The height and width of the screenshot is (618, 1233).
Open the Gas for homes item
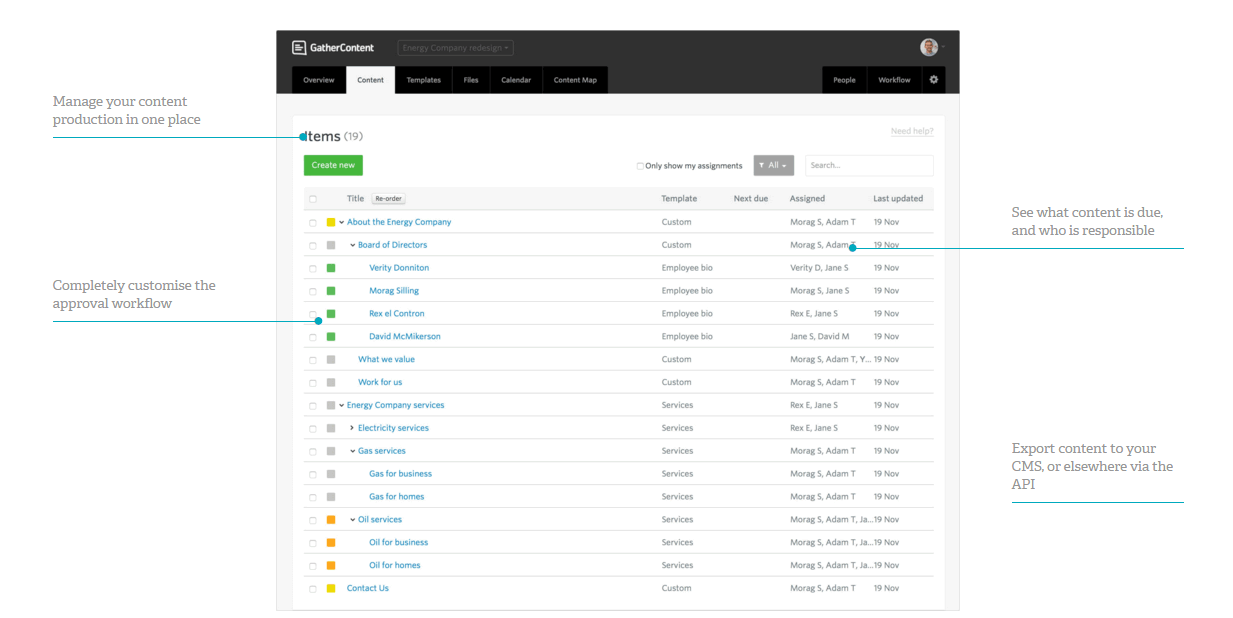[397, 497]
